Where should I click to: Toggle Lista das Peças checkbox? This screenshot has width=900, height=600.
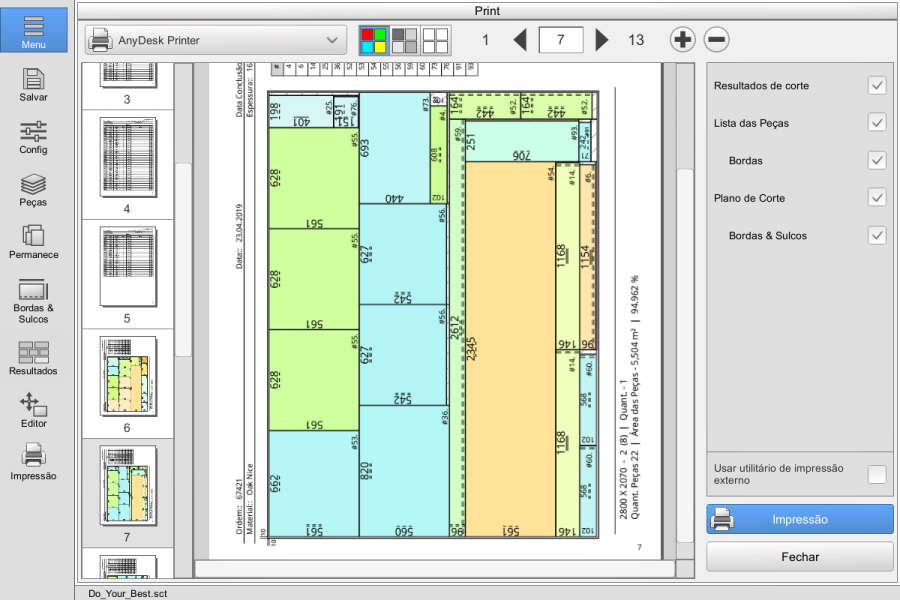877,123
